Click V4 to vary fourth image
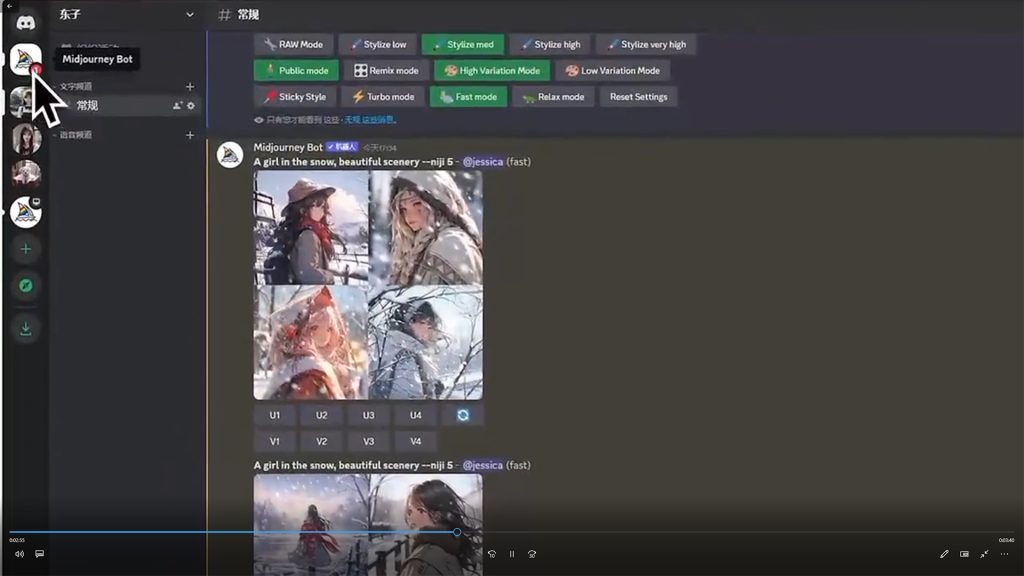 (415, 441)
